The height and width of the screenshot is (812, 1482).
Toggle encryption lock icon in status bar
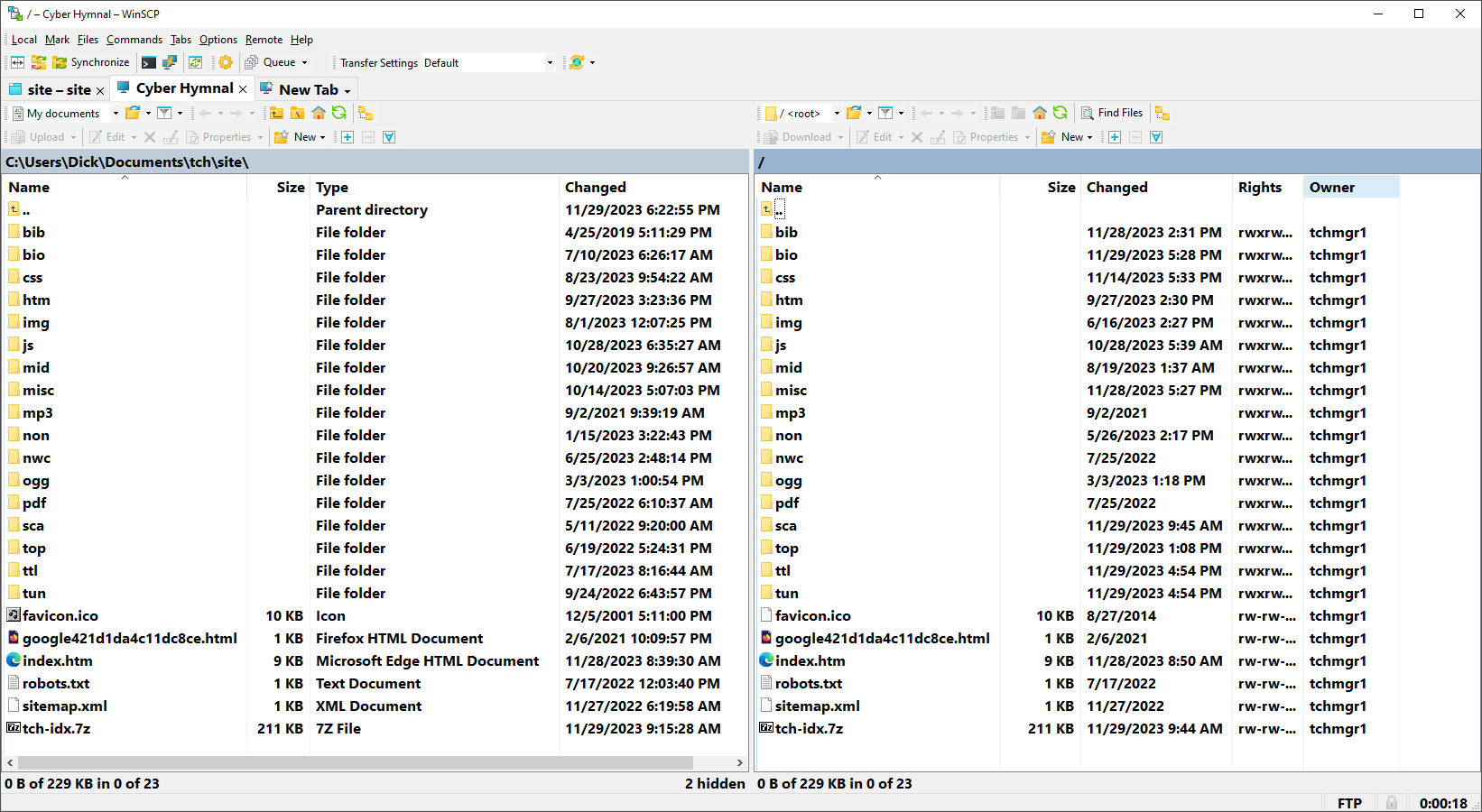click(1392, 803)
